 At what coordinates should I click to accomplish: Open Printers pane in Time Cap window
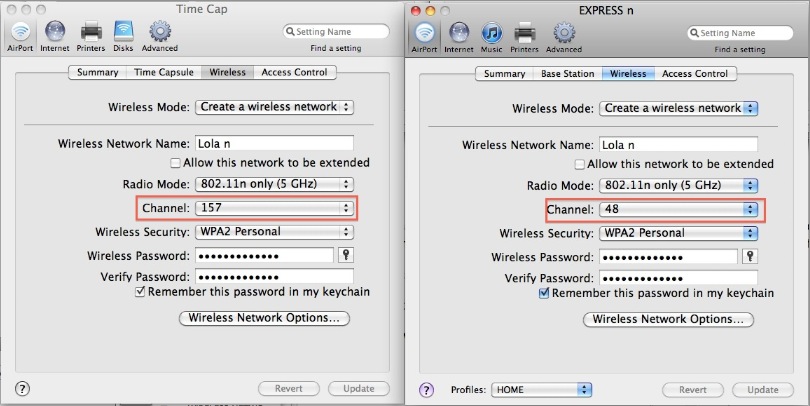click(x=91, y=36)
